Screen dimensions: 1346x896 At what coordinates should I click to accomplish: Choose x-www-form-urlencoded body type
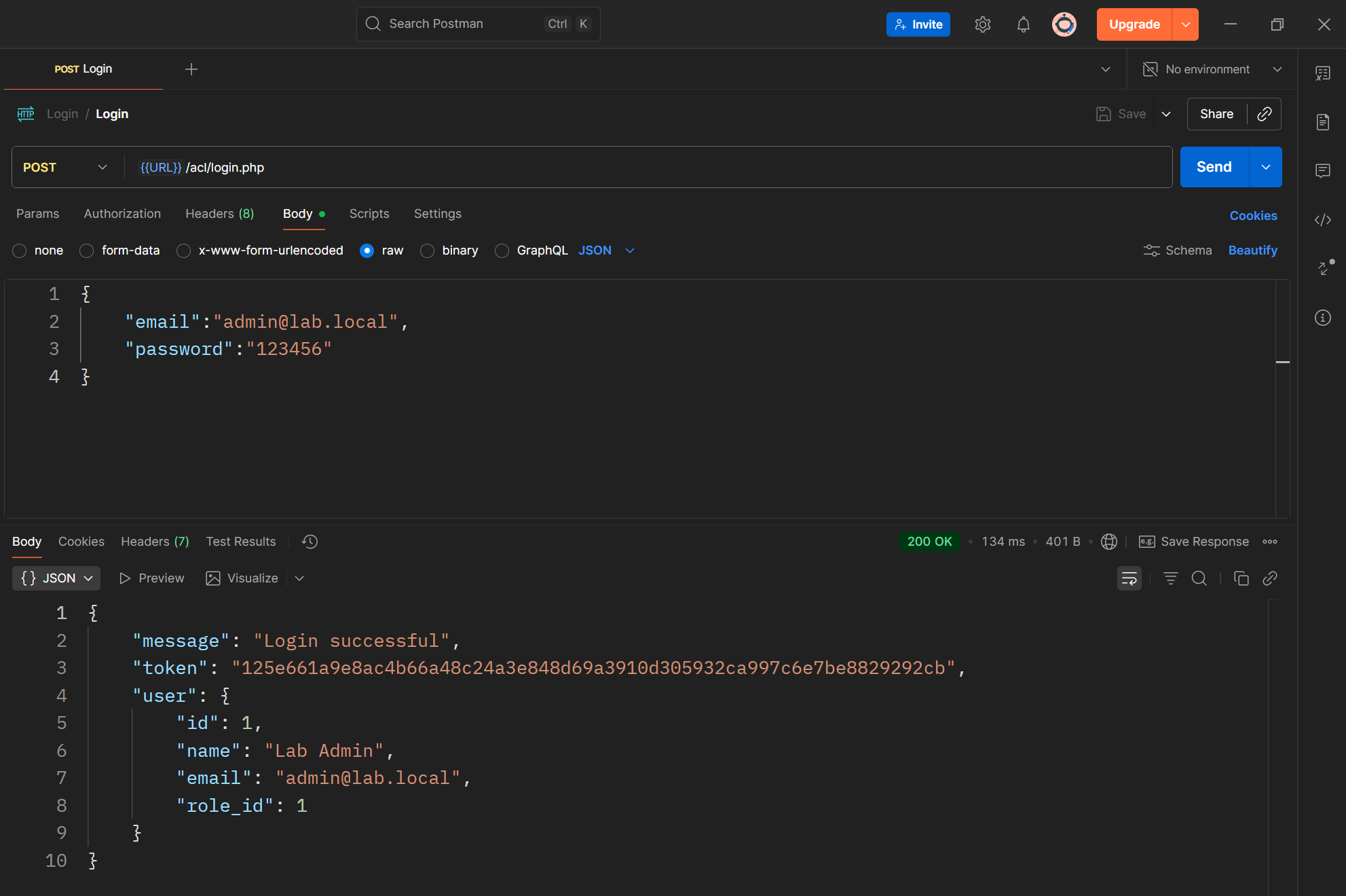183,250
